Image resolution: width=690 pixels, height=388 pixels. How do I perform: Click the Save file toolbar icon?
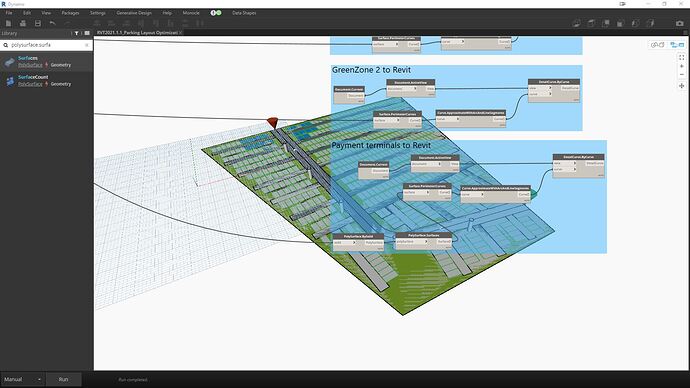click(x=38, y=23)
